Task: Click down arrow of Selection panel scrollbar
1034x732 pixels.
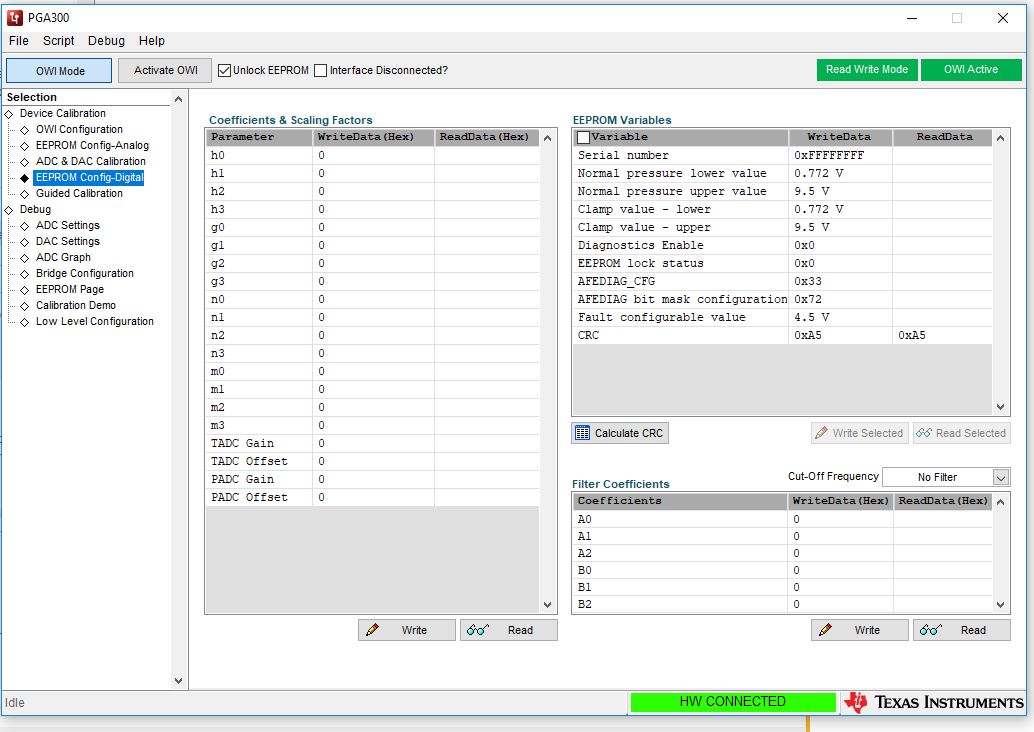Action: (x=178, y=681)
